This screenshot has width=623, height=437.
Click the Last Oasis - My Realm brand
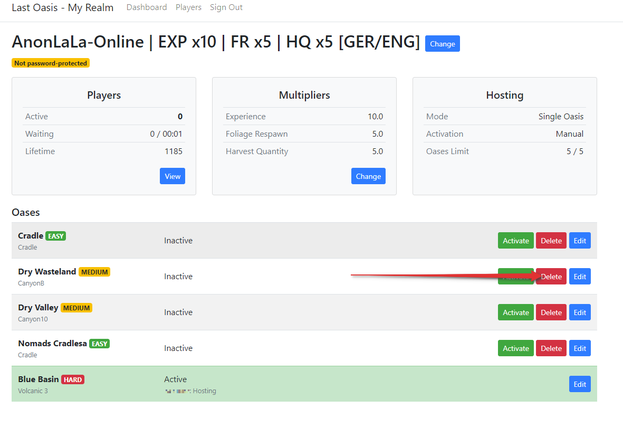[x=62, y=8]
